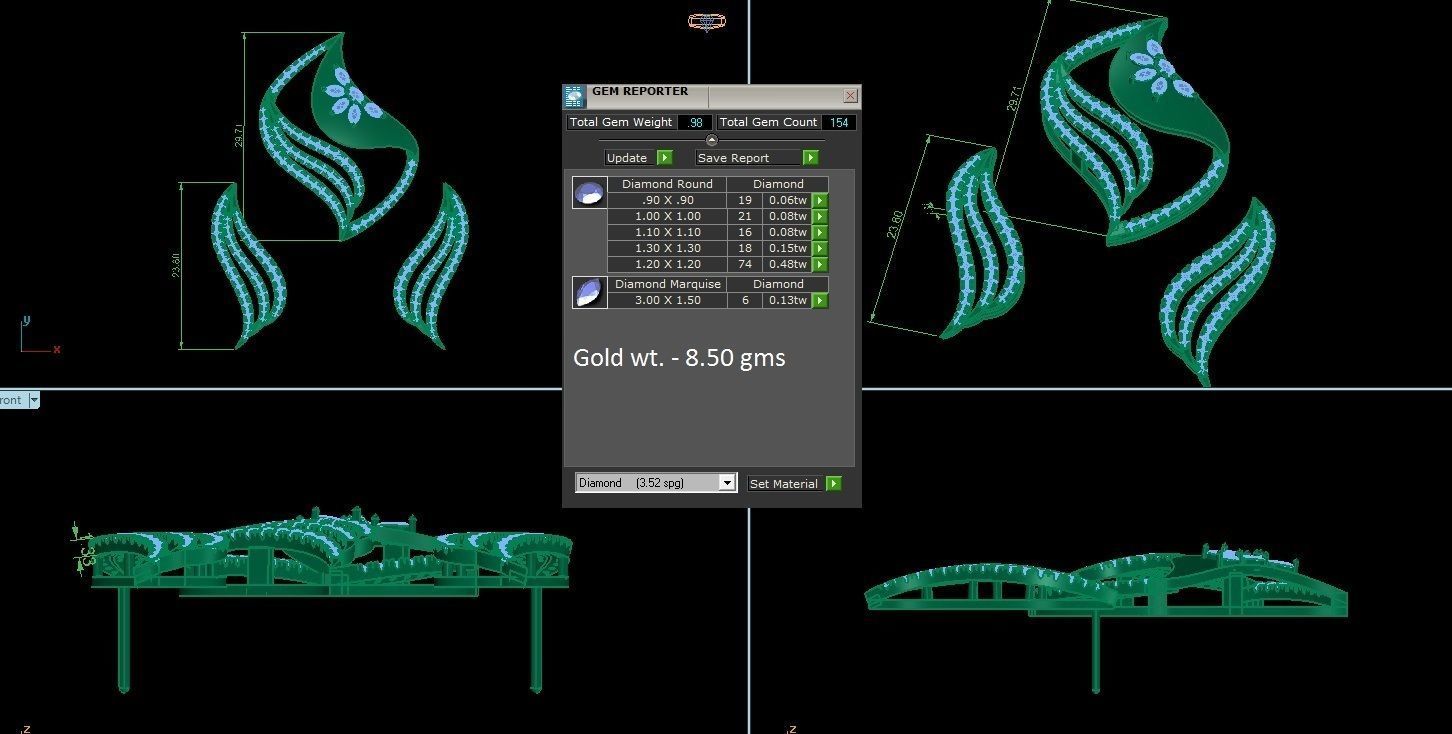The image size is (1452, 734).
Task: Click the 0.48tw weight cell
Action: tap(787, 264)
